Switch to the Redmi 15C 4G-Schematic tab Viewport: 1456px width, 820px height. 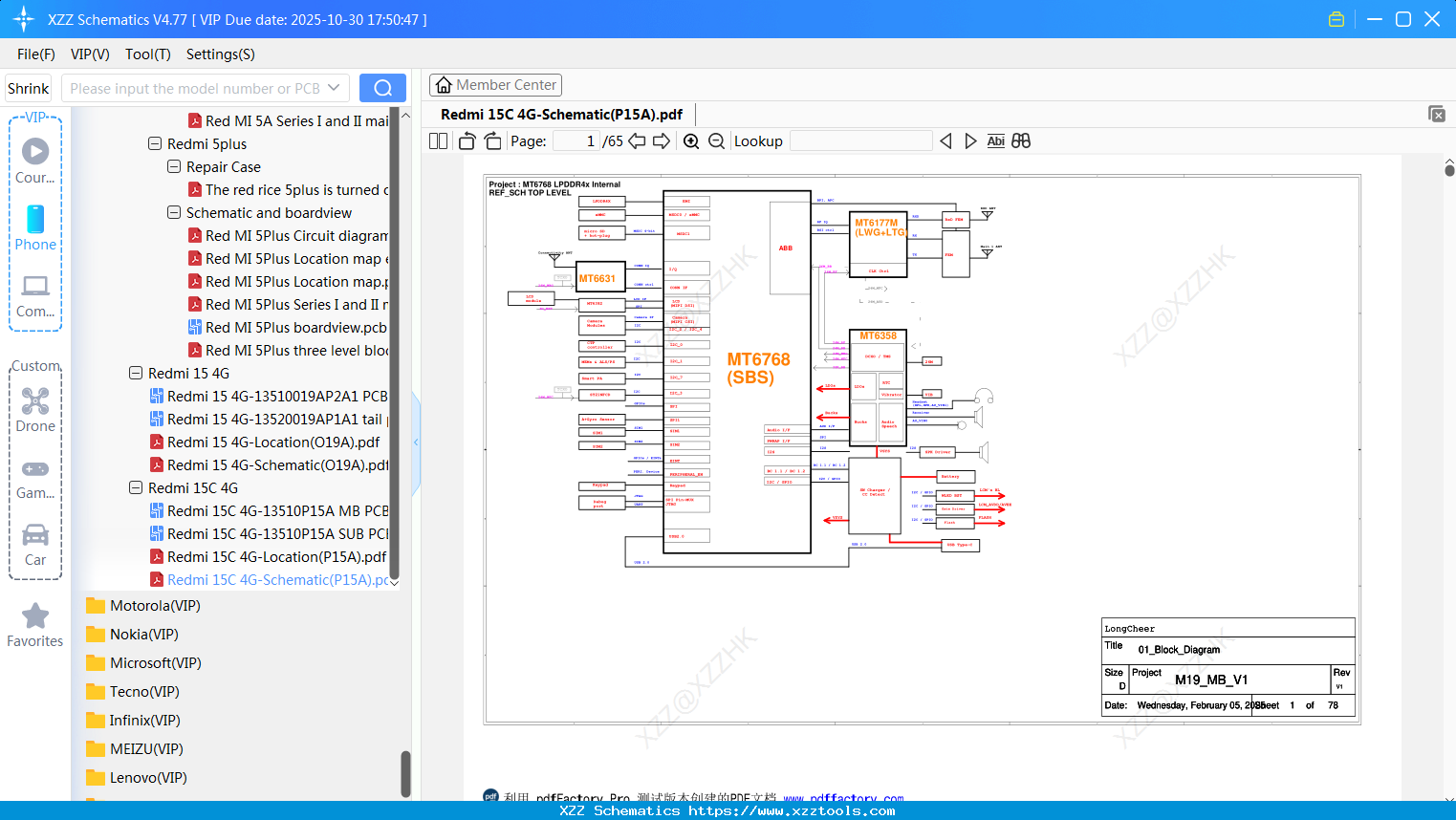click(x=562, y=114)
